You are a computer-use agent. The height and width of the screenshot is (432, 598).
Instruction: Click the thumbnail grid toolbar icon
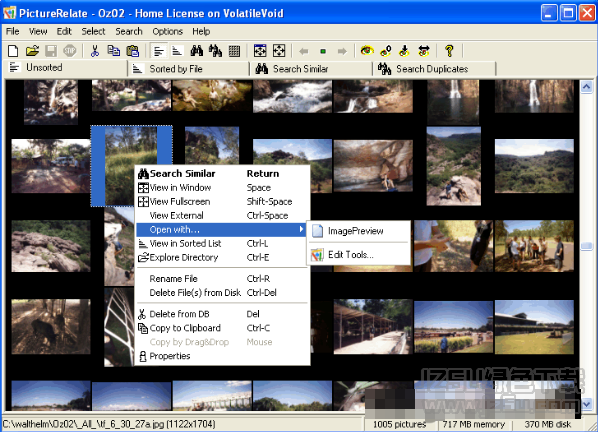click(234, 50)
